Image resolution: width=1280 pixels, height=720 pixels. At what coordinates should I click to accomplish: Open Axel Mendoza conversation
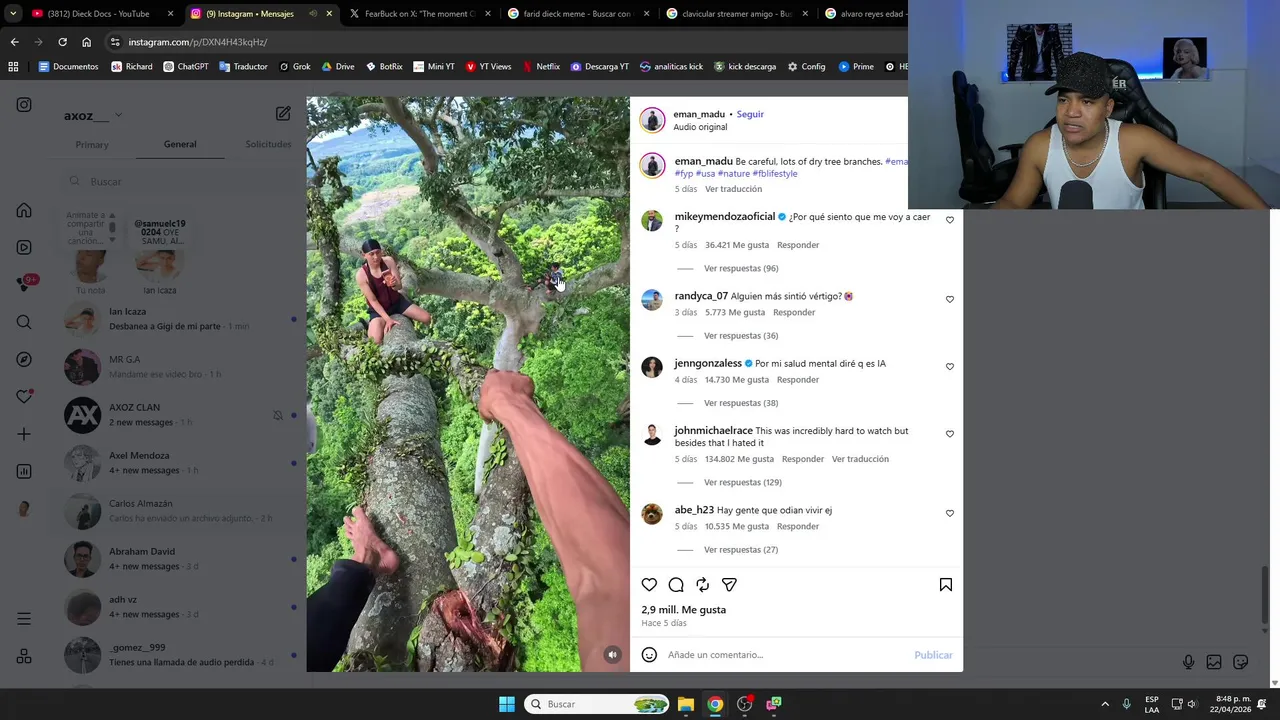(180, 463)
